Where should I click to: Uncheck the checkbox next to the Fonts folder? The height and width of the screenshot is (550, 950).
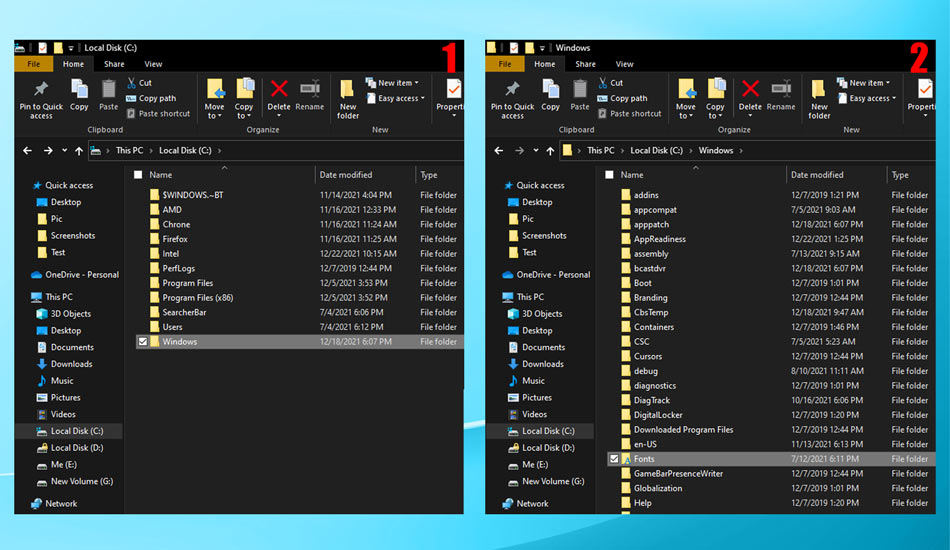pos(614,459)
